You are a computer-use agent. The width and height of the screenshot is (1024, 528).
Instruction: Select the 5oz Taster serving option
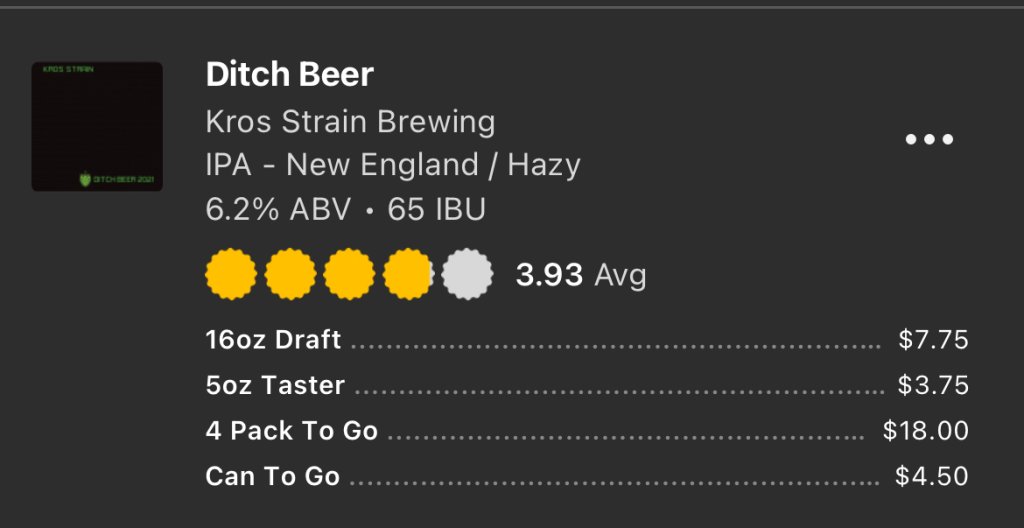[x=275, y=385]
